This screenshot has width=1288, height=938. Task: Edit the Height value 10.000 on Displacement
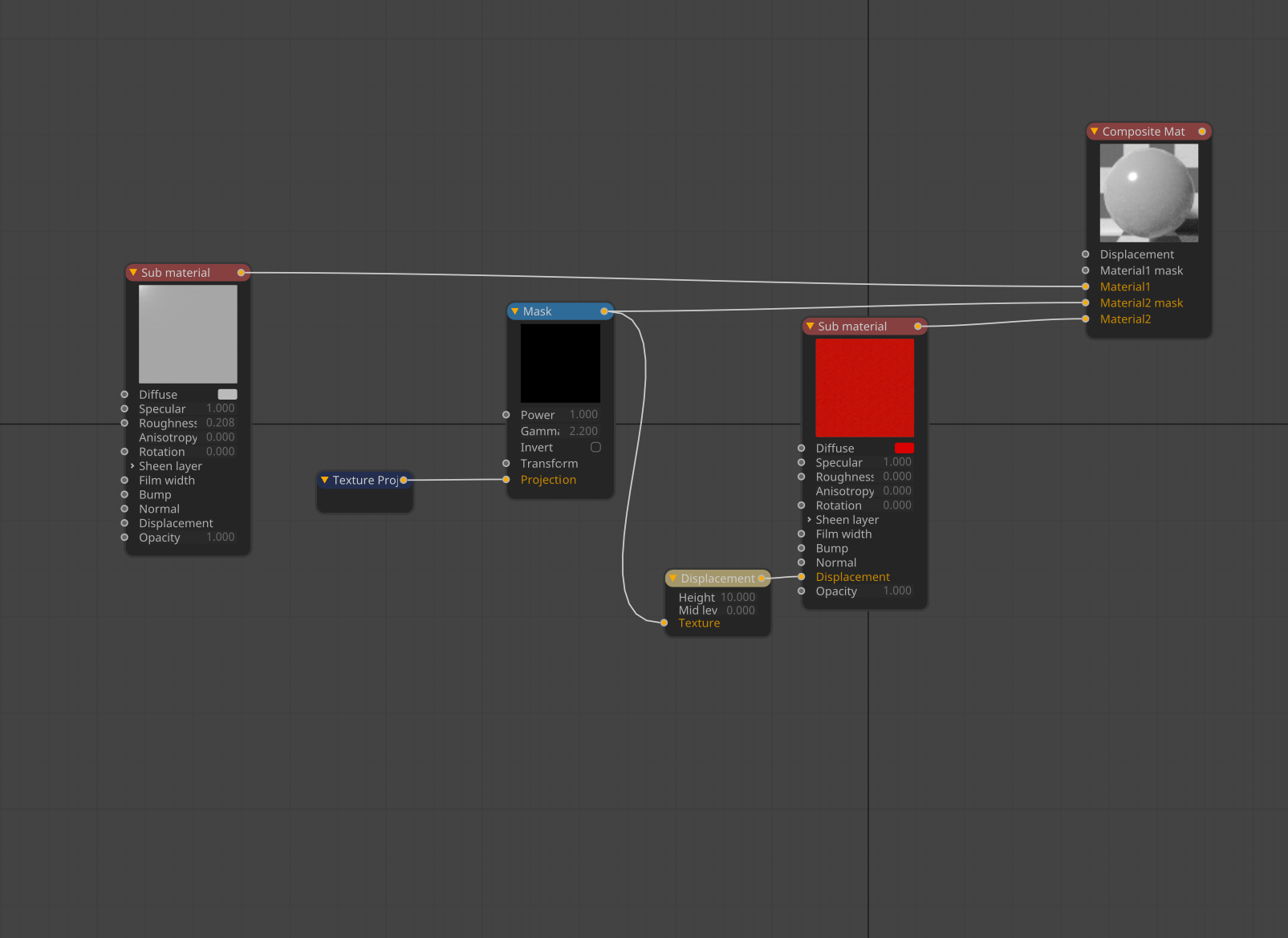738,597
